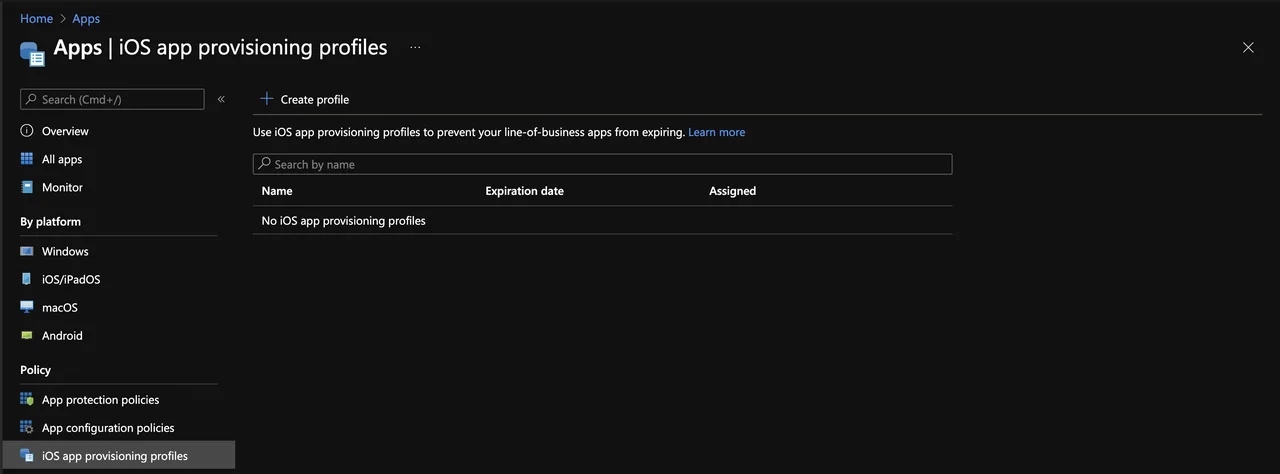Click the Android platform icon
Image resolution: width=1280 pixels, height=474 pixels.
pos(27,335)
